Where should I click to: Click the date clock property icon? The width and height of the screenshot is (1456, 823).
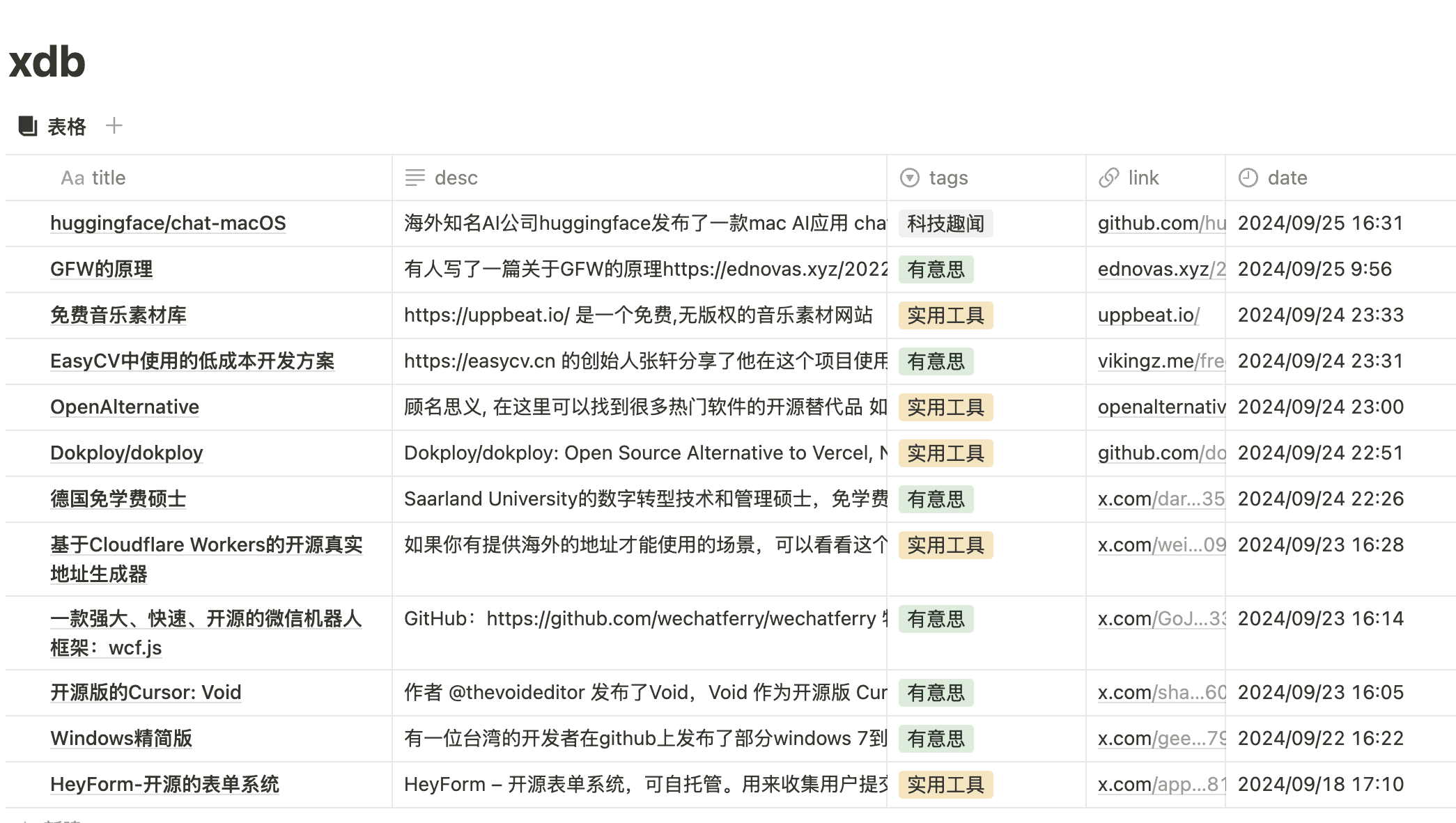1248,178
